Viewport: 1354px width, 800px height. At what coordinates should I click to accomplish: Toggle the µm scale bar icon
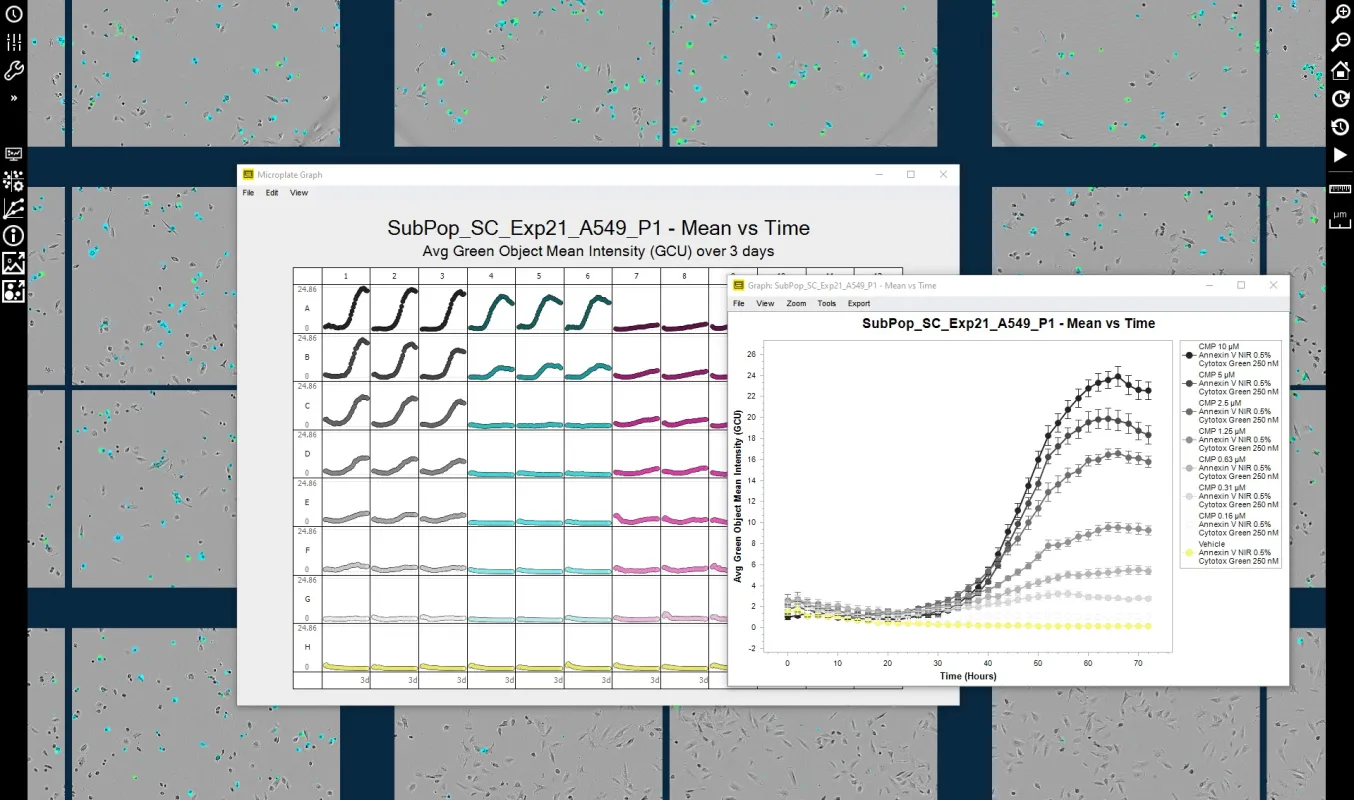point(1340,219)
